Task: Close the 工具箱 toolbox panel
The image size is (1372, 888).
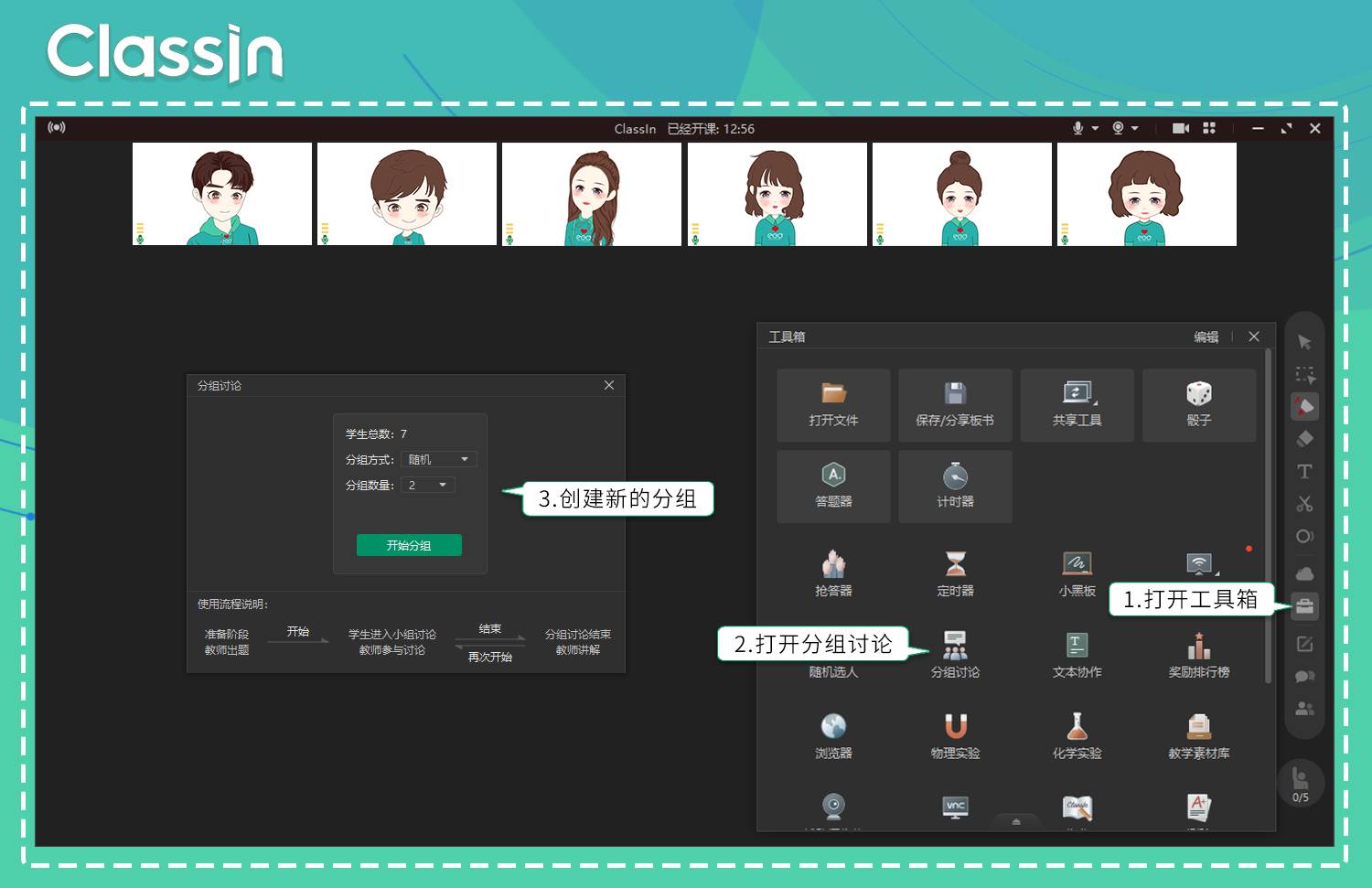Action: pos(1254,337)
